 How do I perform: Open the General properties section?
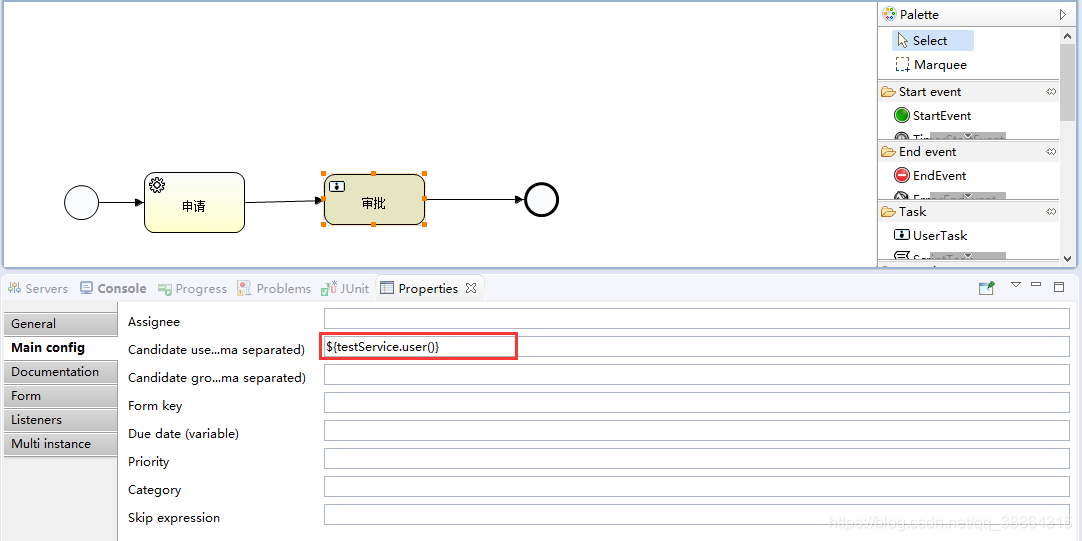click(61, 324)
